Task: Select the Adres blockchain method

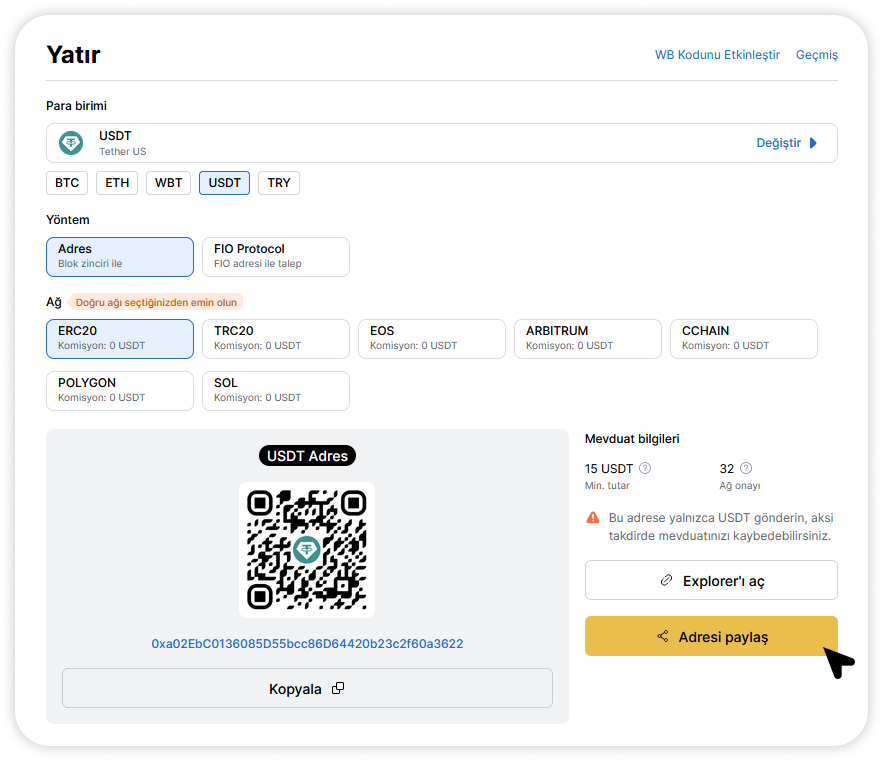Action: coord(119,256)
